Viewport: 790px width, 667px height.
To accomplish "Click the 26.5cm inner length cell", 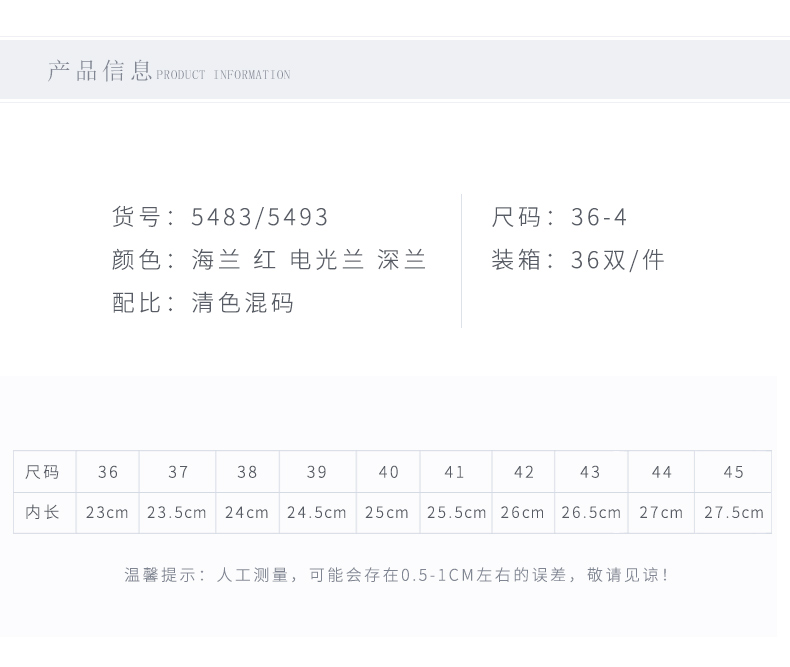I will (x=591, y=512).
